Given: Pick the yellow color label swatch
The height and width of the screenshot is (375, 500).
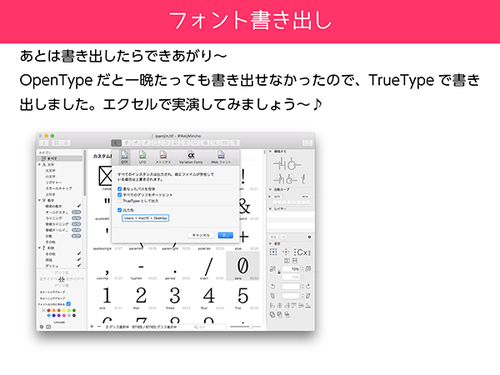Looking at the screenshot, I should click(64, 311).
